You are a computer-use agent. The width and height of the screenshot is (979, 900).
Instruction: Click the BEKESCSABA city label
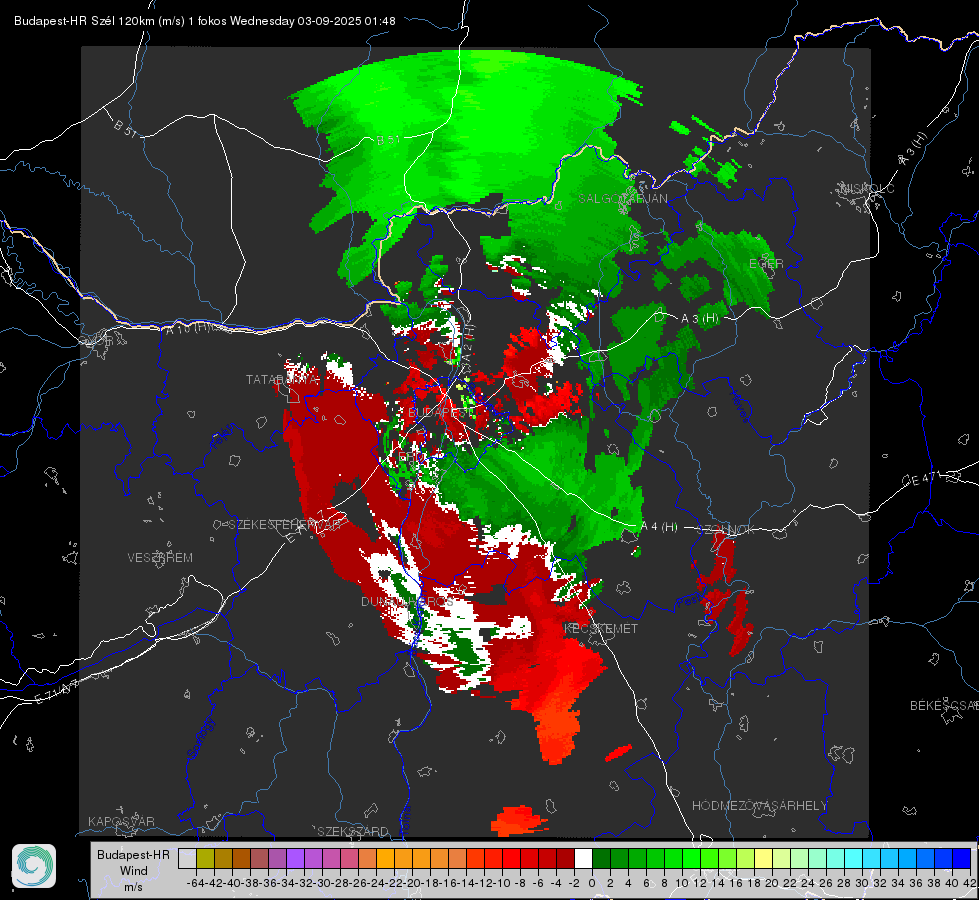pyautogui.click(x=944, y=706)
